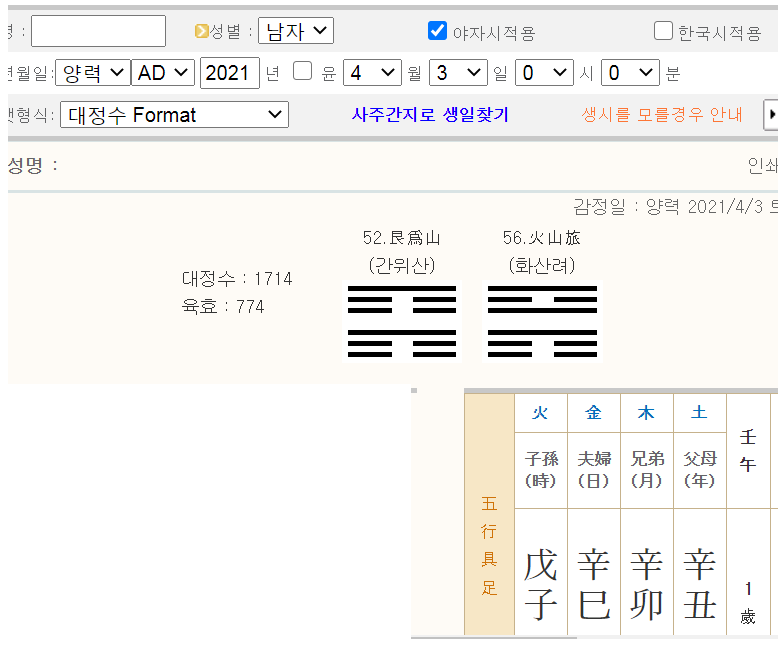Expand the minute dropdown before 분
778x650 pixels.
(630, 73)
